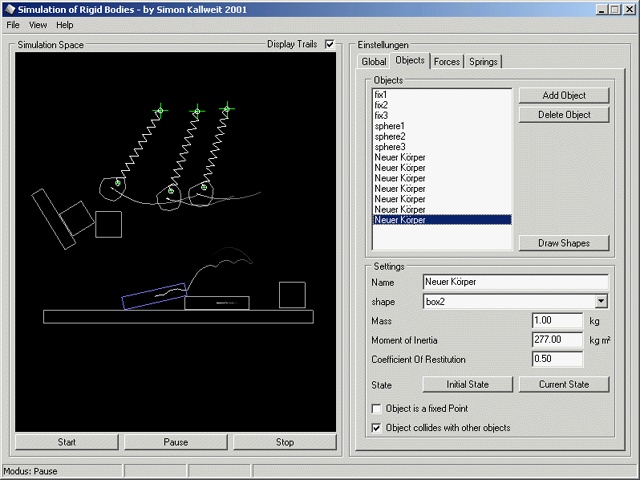Switch to the Forces tab

tap(447, 62)
